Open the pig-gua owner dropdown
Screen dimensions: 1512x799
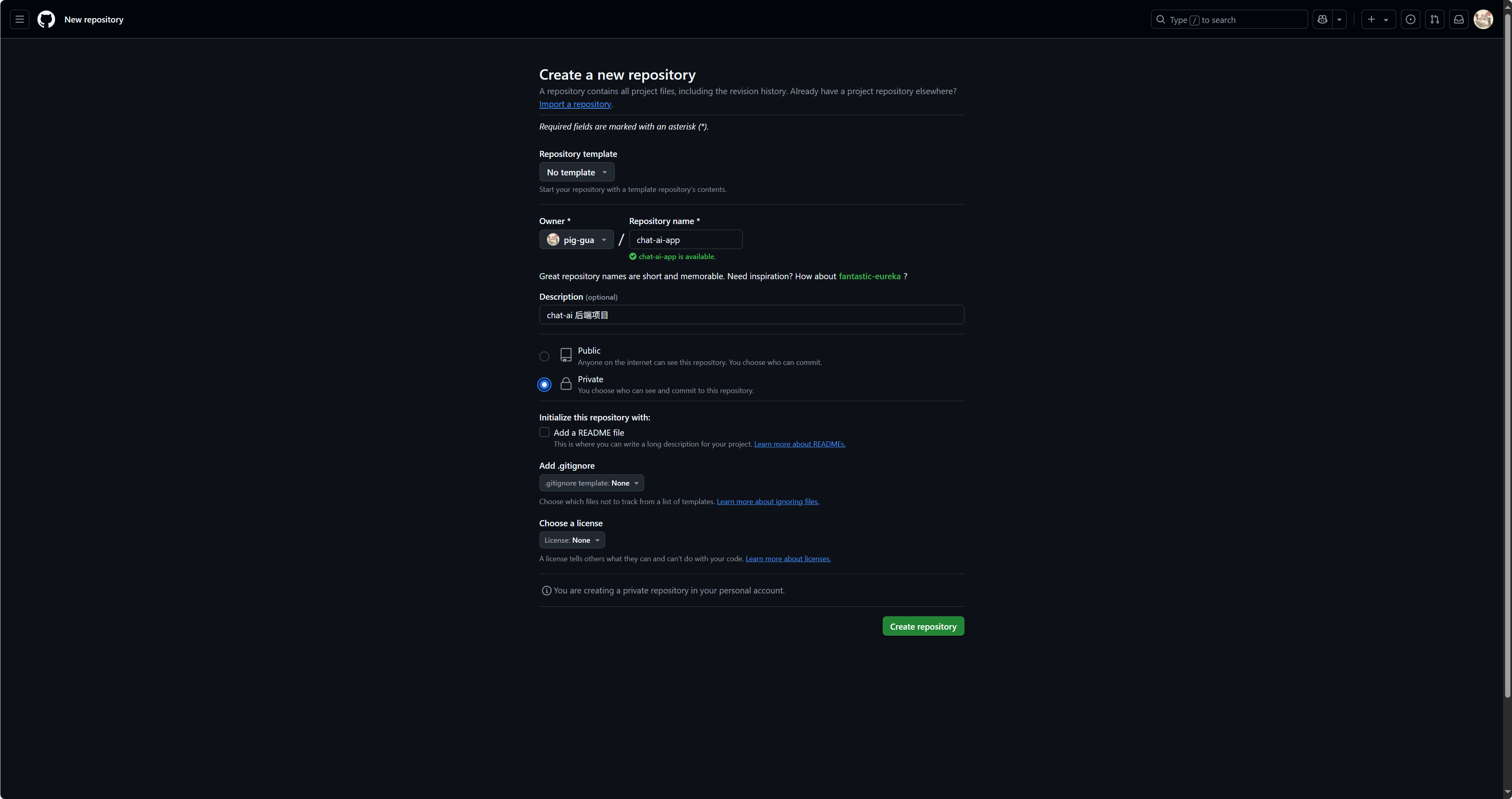pyautogui.click(x=576, y=239)
